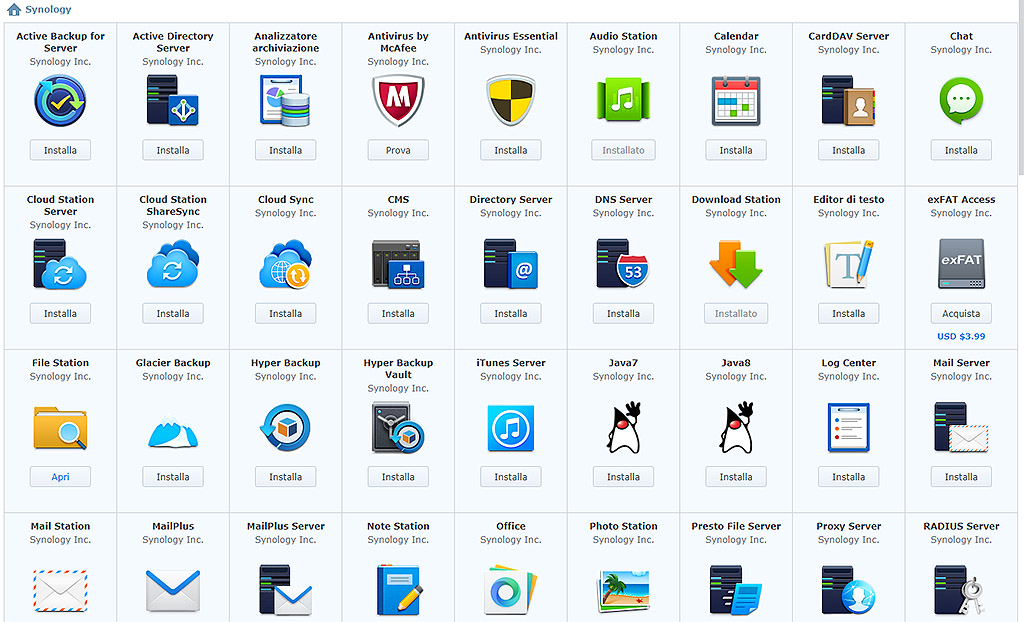This screenshot has height=622, width=1024.
Task: Click the Active Backup for Server icon
Action: click(x=60, y=101)
